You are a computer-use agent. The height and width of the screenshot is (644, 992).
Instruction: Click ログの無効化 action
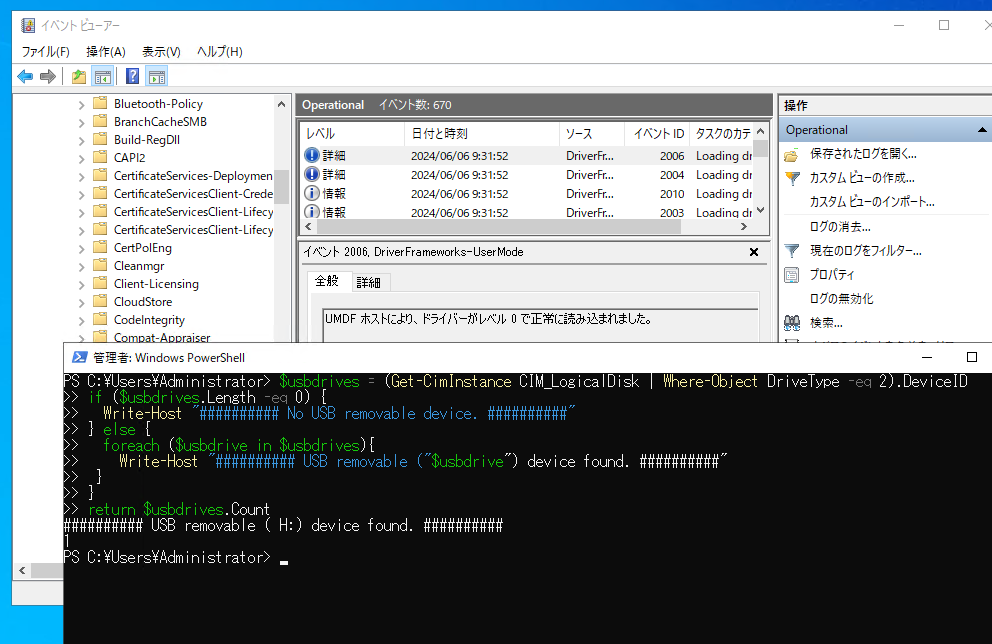841,299
